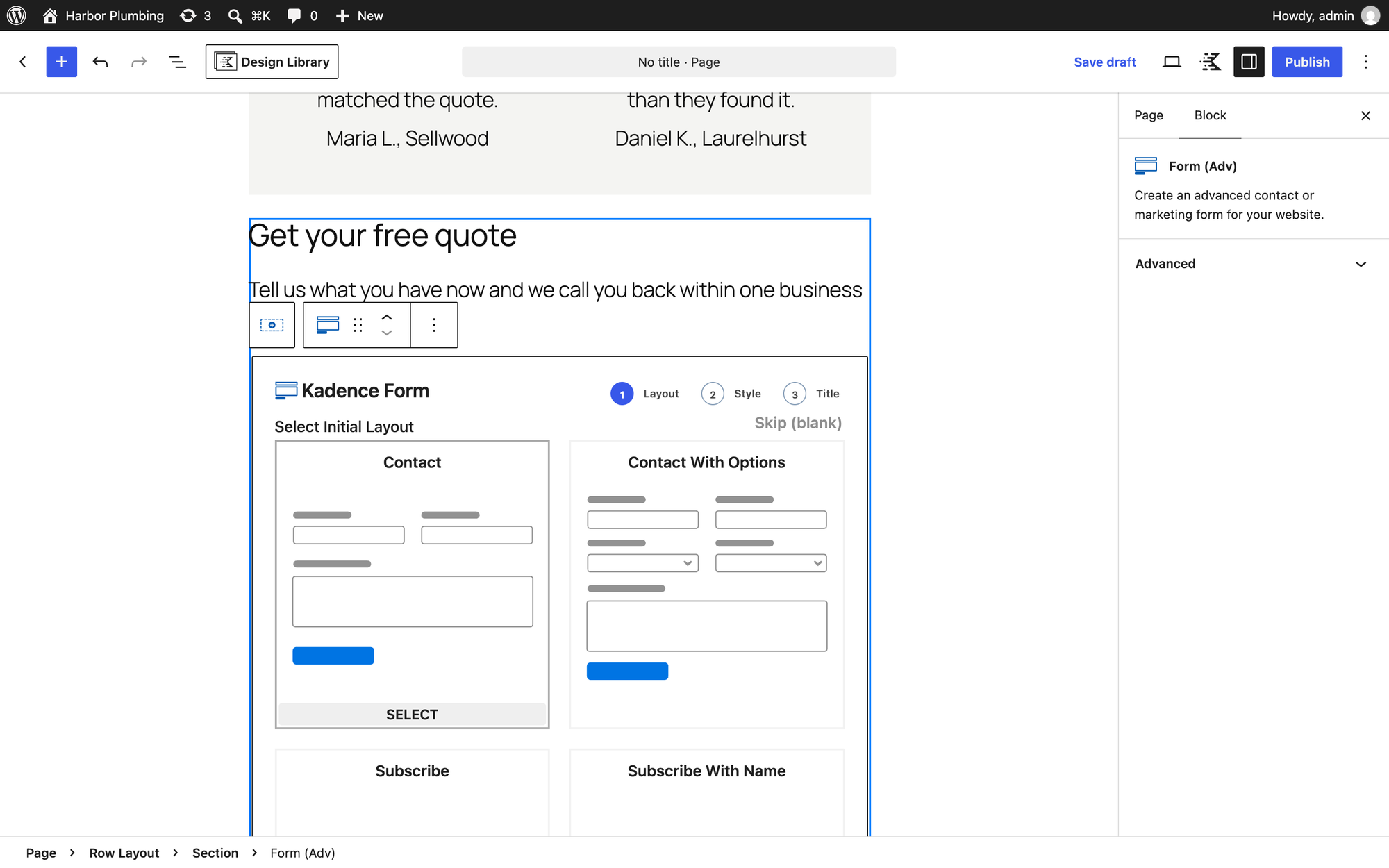Image resolution: width=1389 pixels, height=868 pixels.
Task: Open the document overview list view
Action: coord(178,62)
